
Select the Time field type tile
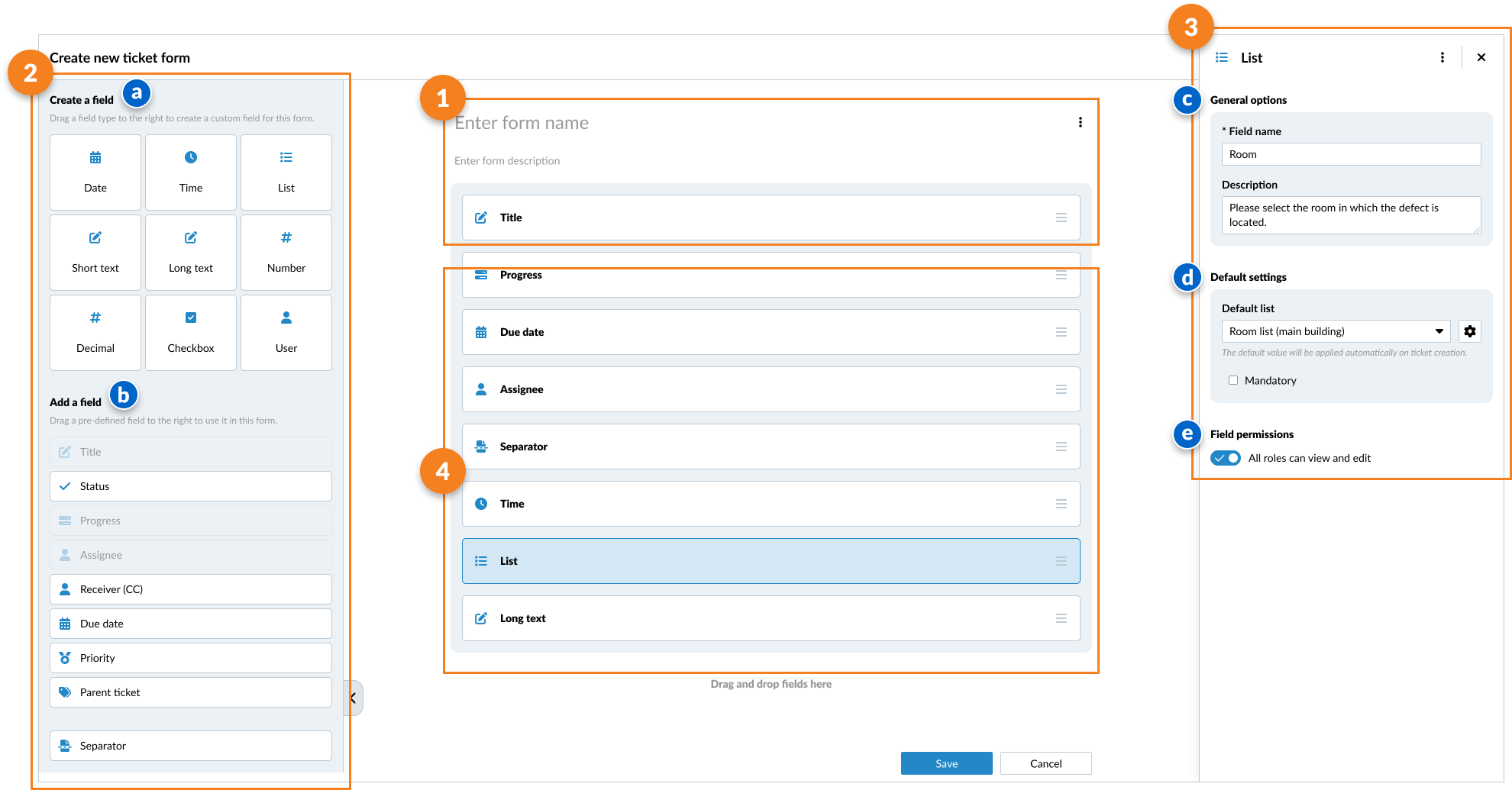(190, 173)
